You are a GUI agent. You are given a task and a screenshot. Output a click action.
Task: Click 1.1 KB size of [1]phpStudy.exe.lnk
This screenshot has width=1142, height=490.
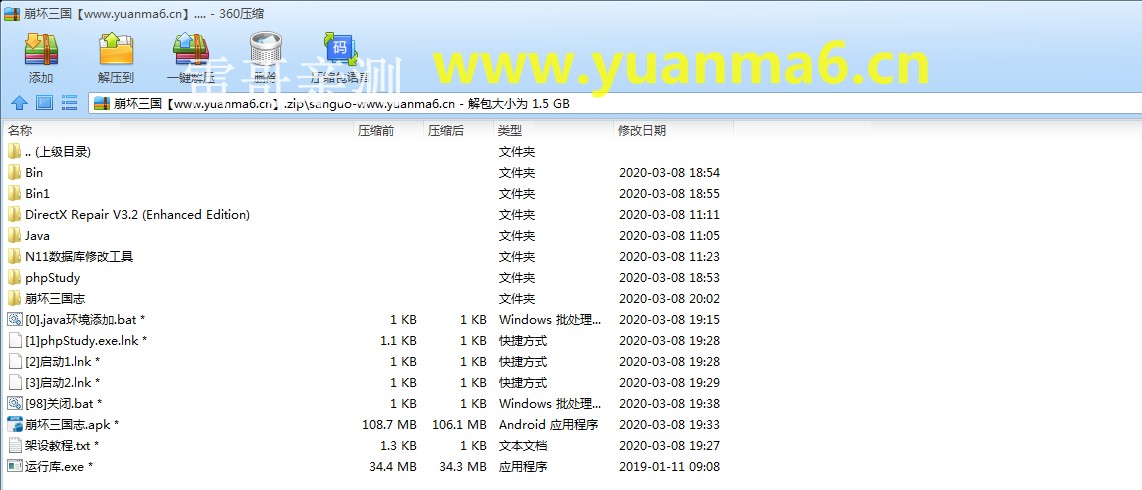coord(398,341)
